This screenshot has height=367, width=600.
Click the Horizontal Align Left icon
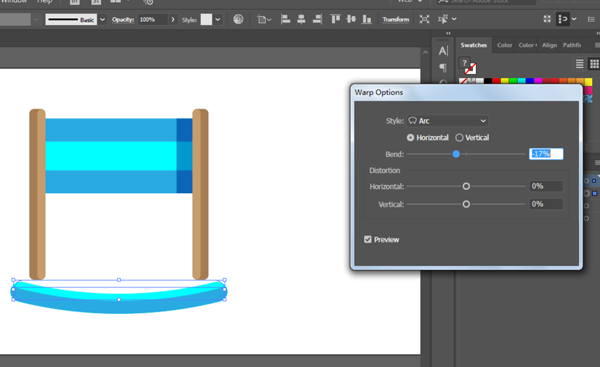285,19
